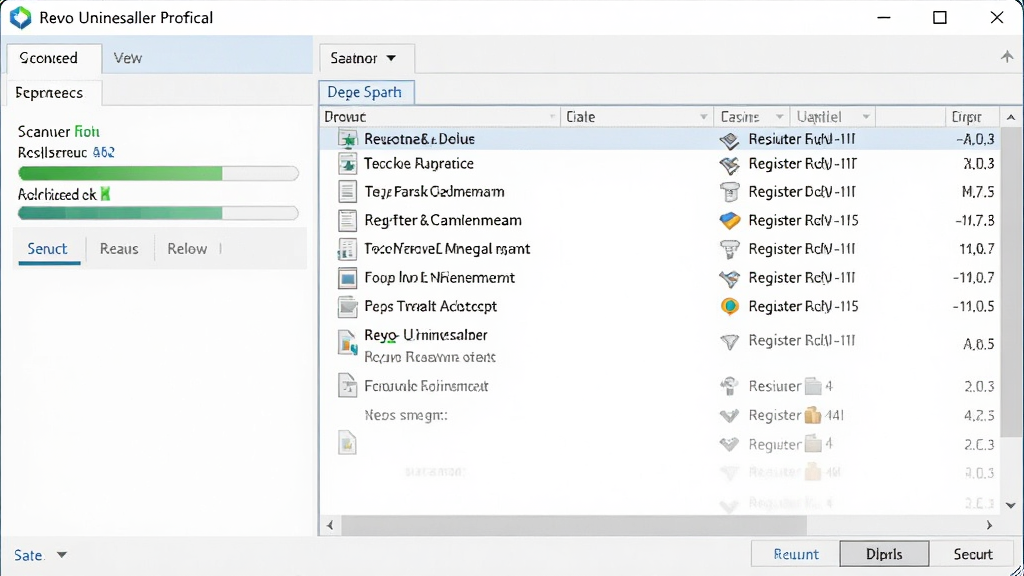Switch to the "Vew" tab
This screenshot has width=1024, height=576.
[127, 58]
